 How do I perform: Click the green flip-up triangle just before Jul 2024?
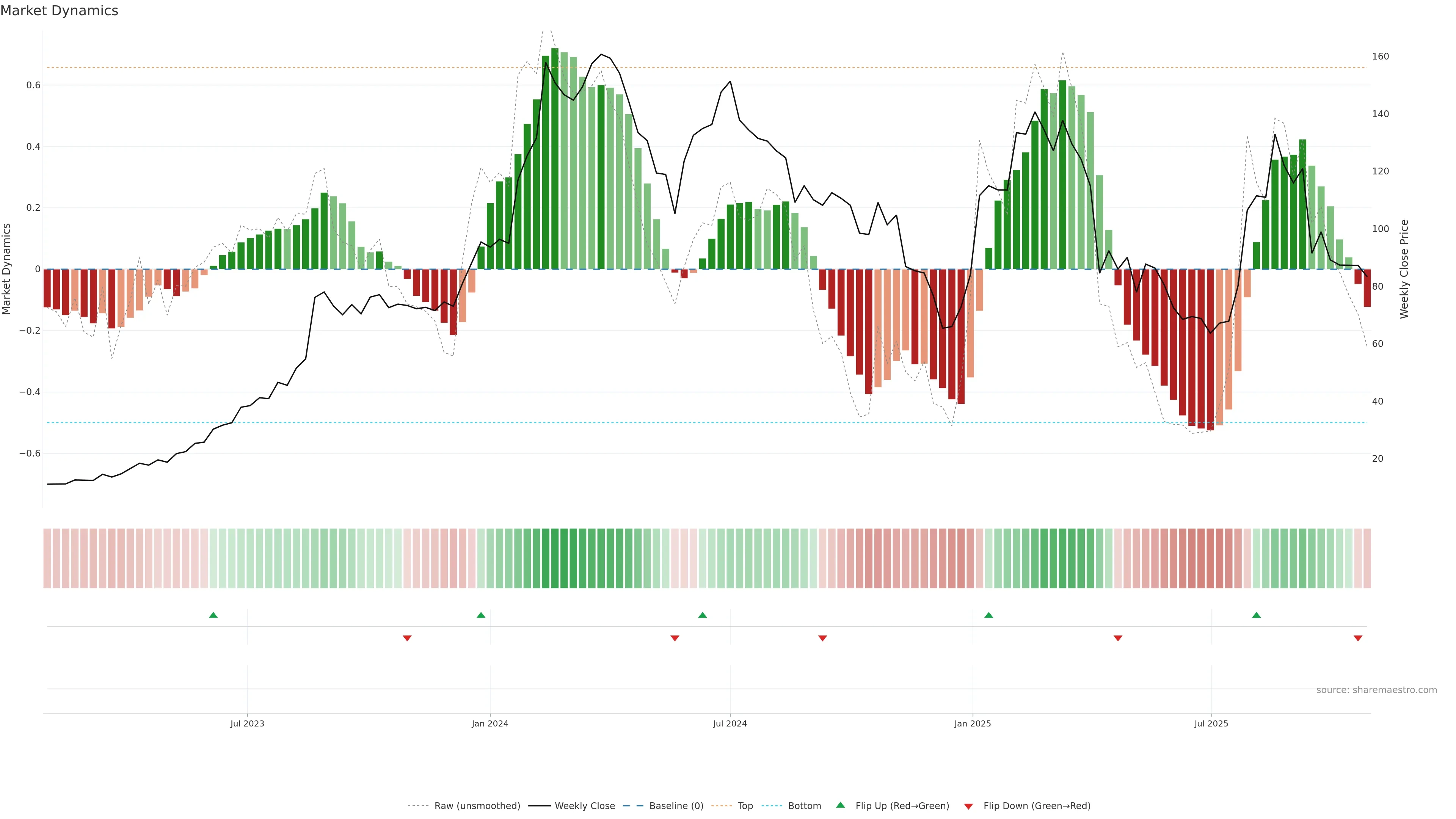pos(703,615)
